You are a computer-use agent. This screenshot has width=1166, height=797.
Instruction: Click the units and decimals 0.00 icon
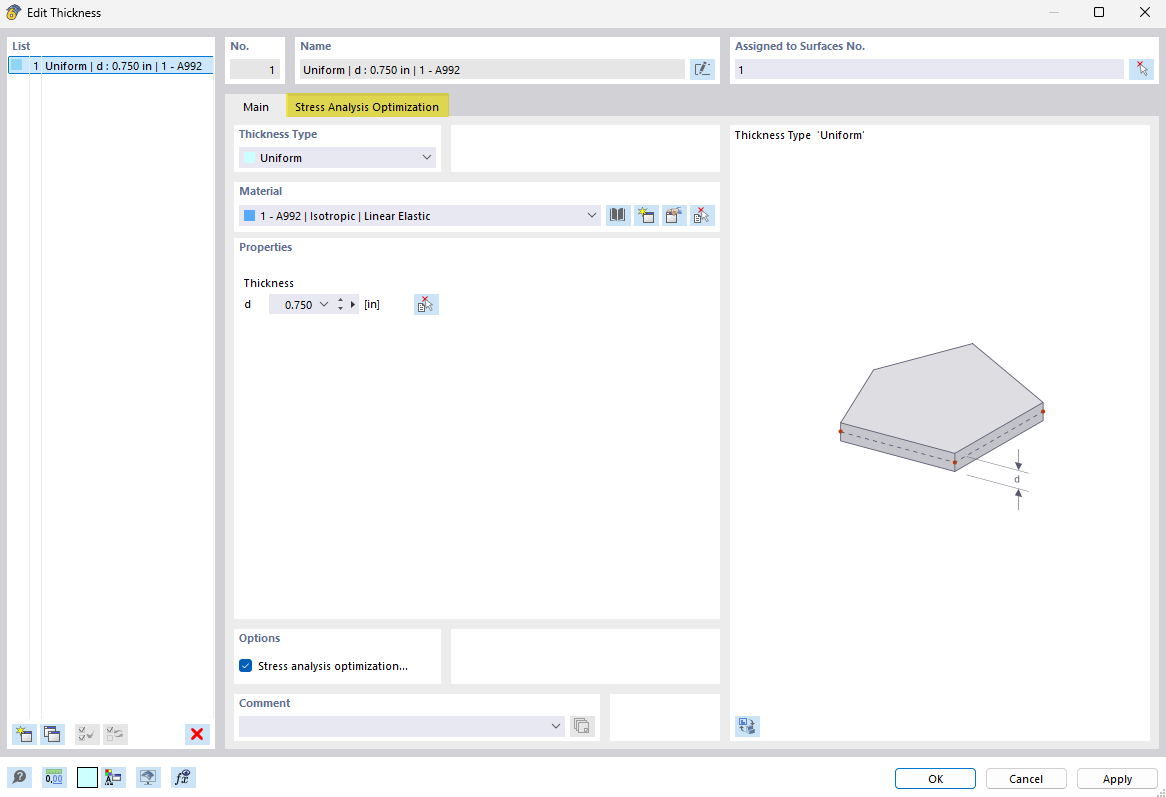click(x=54, y=778)
